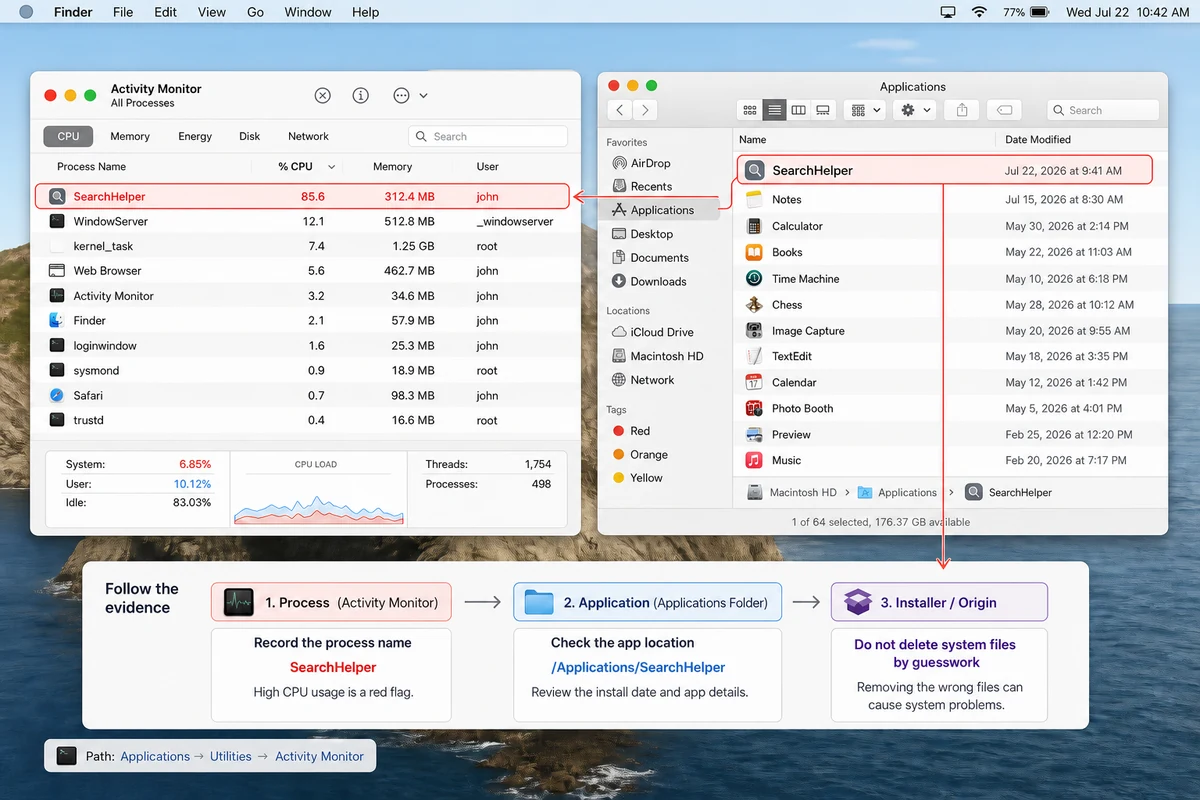Click the Web Browser process icon

click(x=57, y=271)
